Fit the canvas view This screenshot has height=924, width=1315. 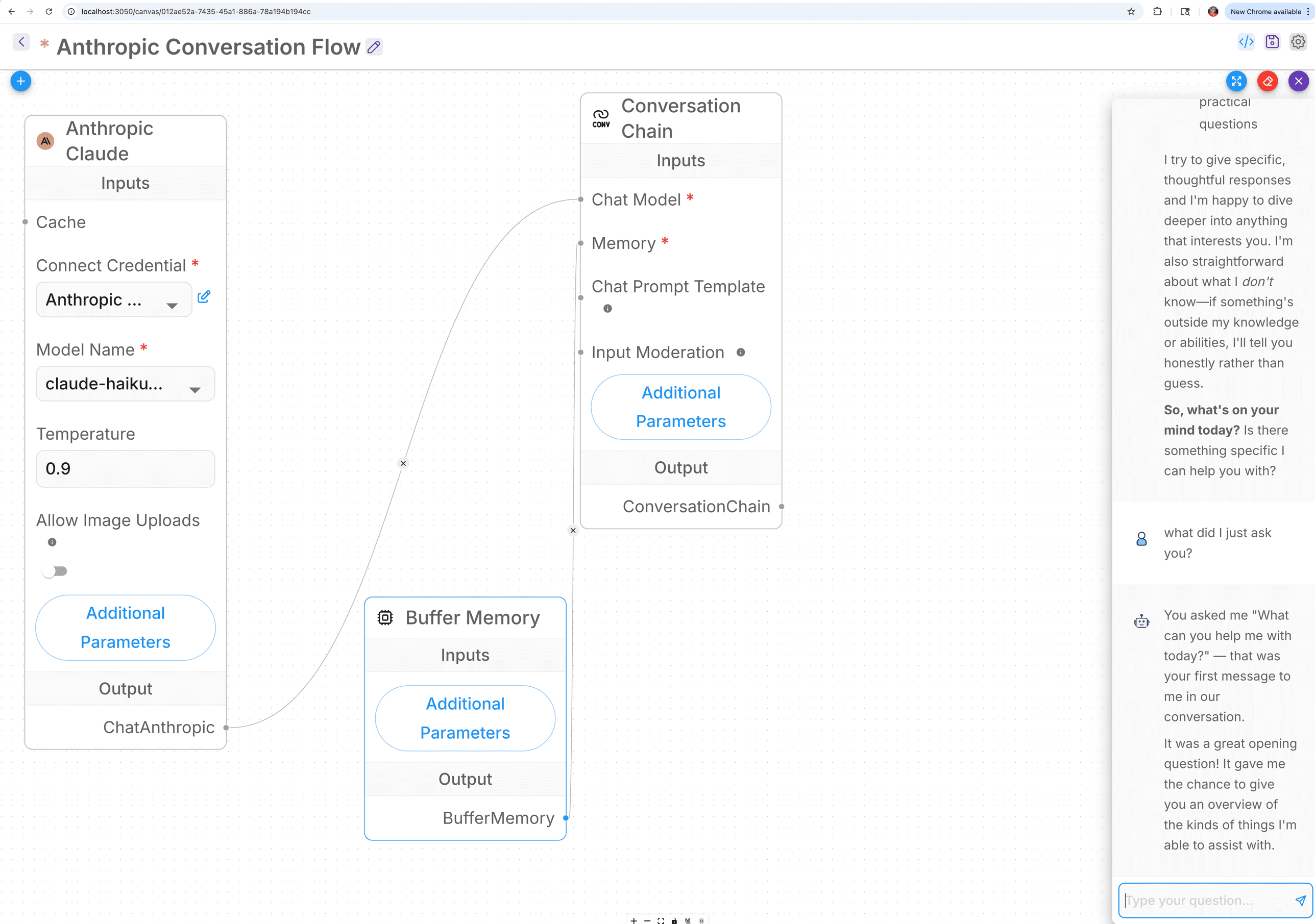coord(661,920)
